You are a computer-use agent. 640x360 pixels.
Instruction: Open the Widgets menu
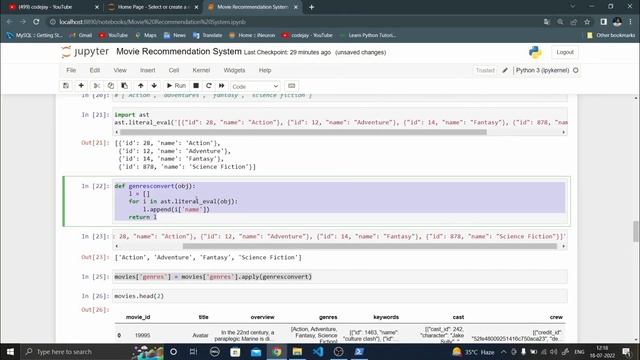(234, 70)
